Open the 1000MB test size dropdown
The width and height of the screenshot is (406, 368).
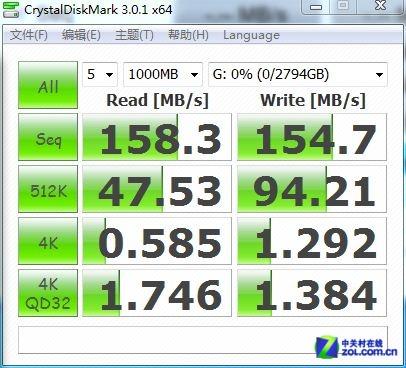pyautogui.click(x=163, y=74)
